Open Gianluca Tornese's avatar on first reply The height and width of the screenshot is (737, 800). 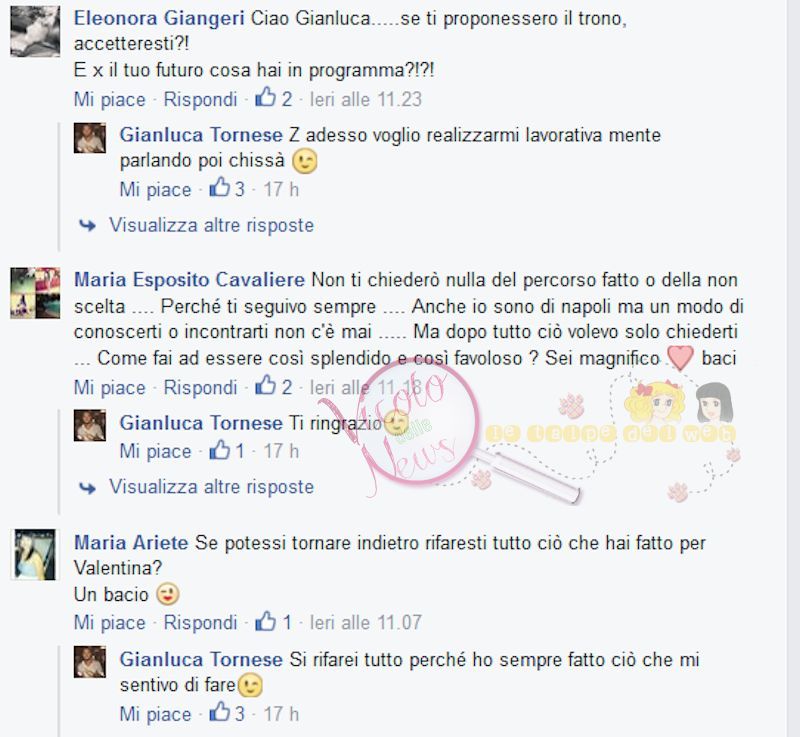pos(90,138)
